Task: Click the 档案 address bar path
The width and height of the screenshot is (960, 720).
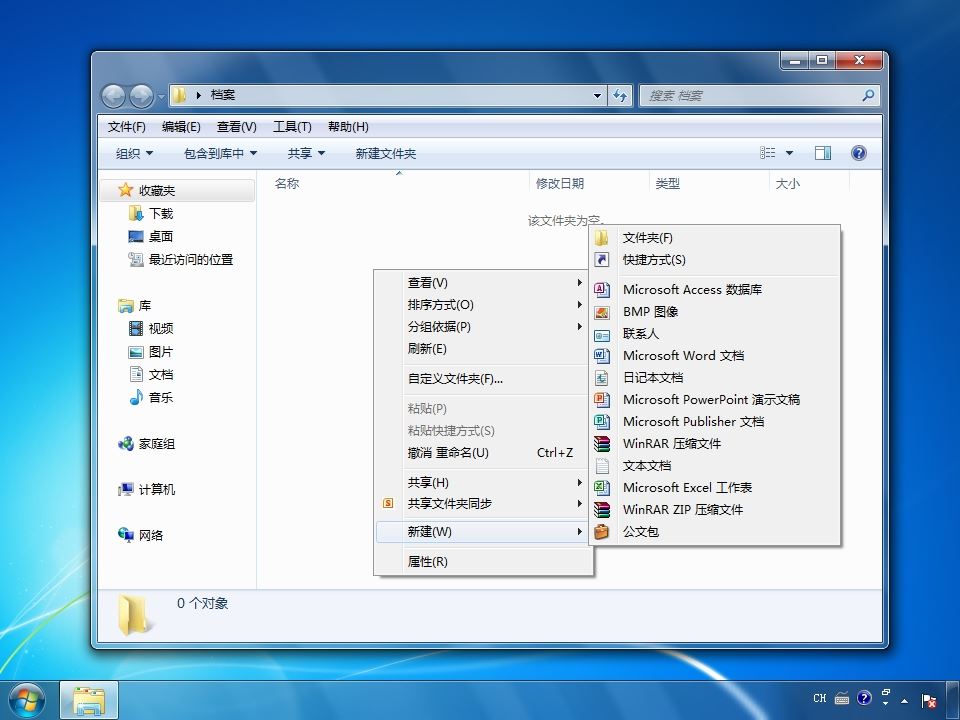Action: click(223, 95)
